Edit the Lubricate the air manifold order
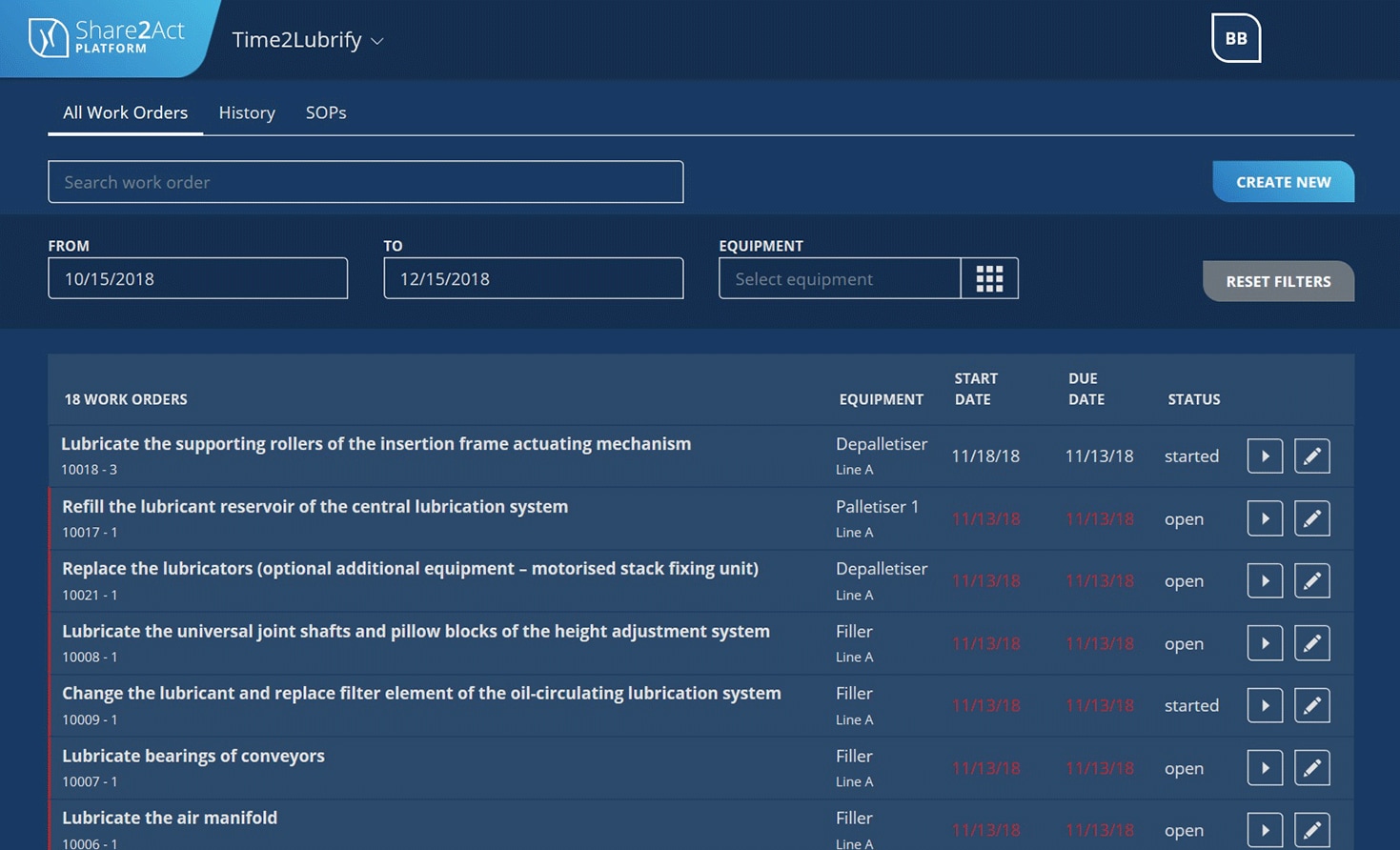The image size is (1400, 850). click(x=1312, y=830)
